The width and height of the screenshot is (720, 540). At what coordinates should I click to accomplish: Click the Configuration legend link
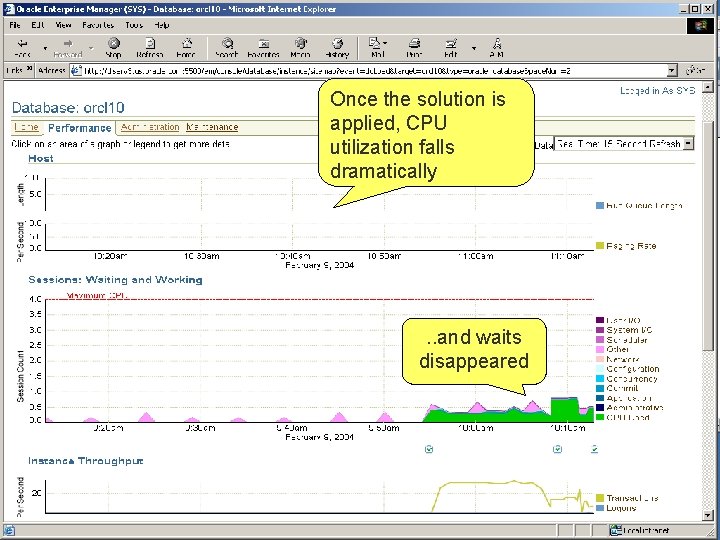click(x=633, y=369)
